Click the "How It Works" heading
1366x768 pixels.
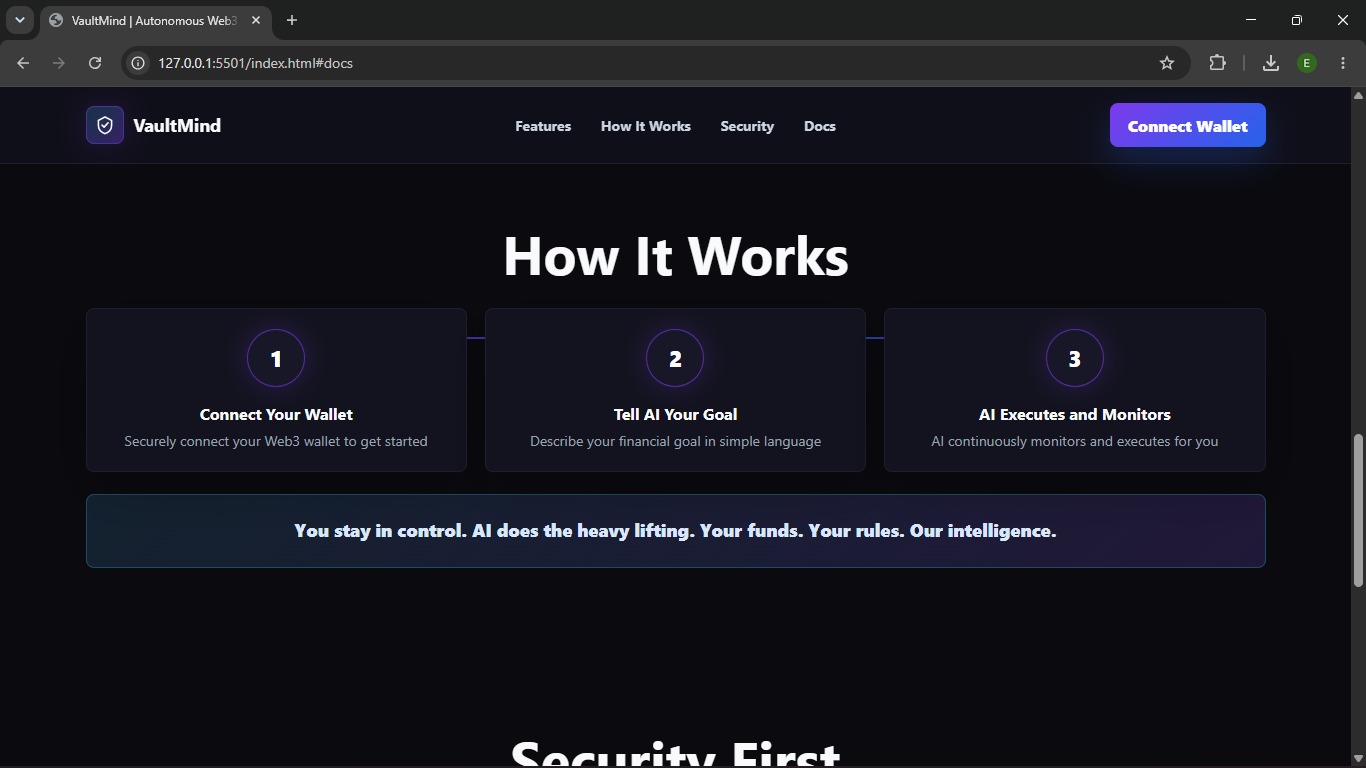(x=676, y=256)
